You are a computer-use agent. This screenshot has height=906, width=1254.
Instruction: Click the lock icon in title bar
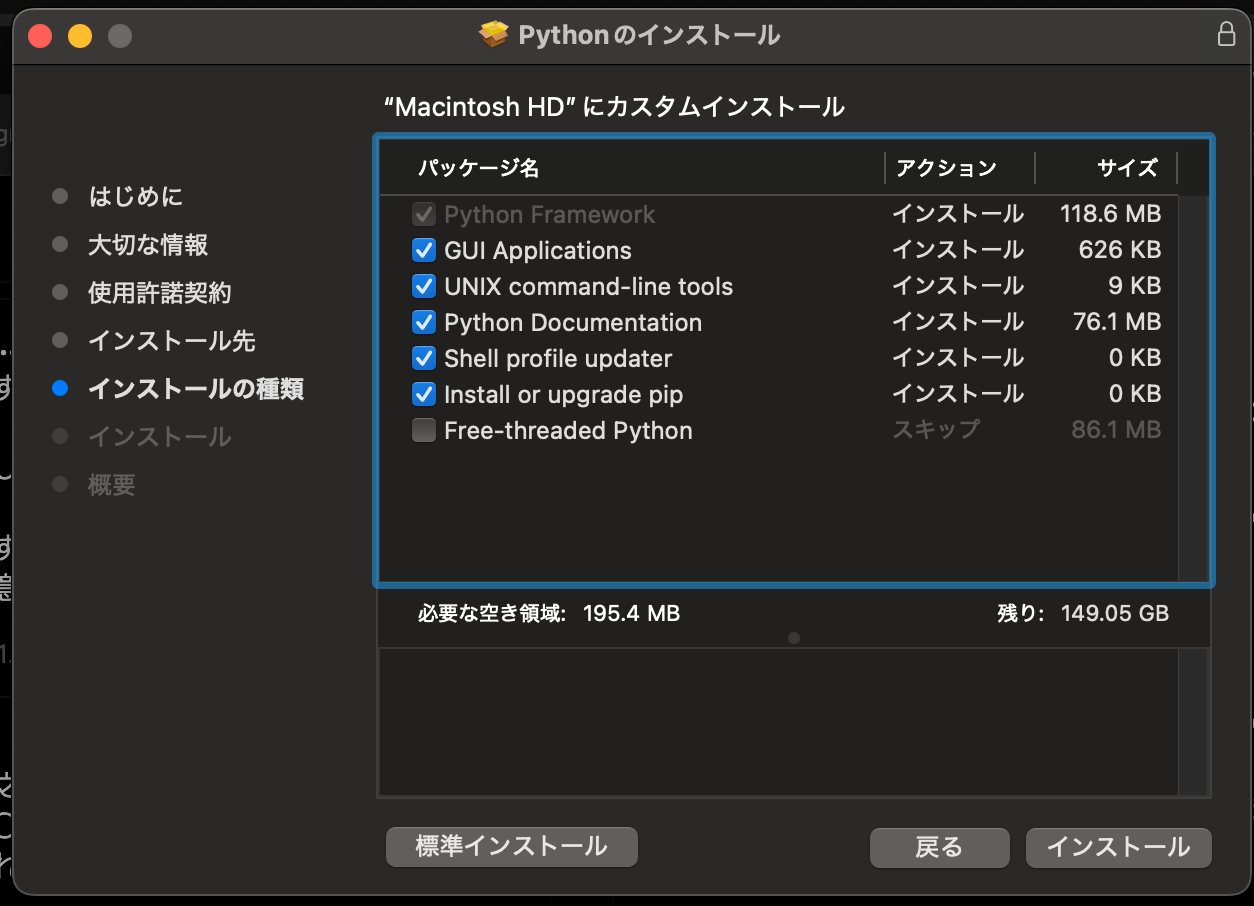[x=1226, y=35]
